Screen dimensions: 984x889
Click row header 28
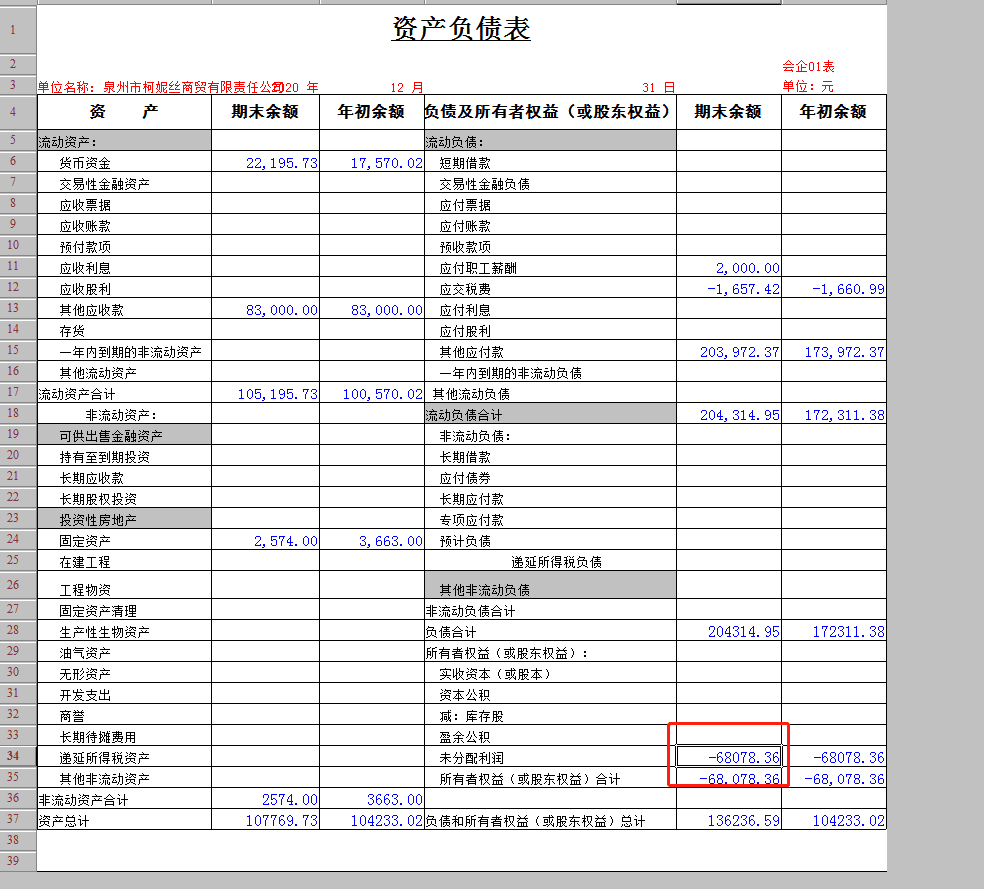click(13, 630)
